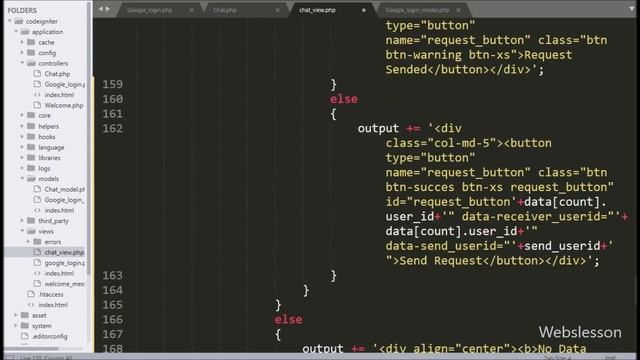Image resolution: width=640 pixels, height=360 pixels.
Task: Open index.html below google_login in views
Action: click(59, 273)
